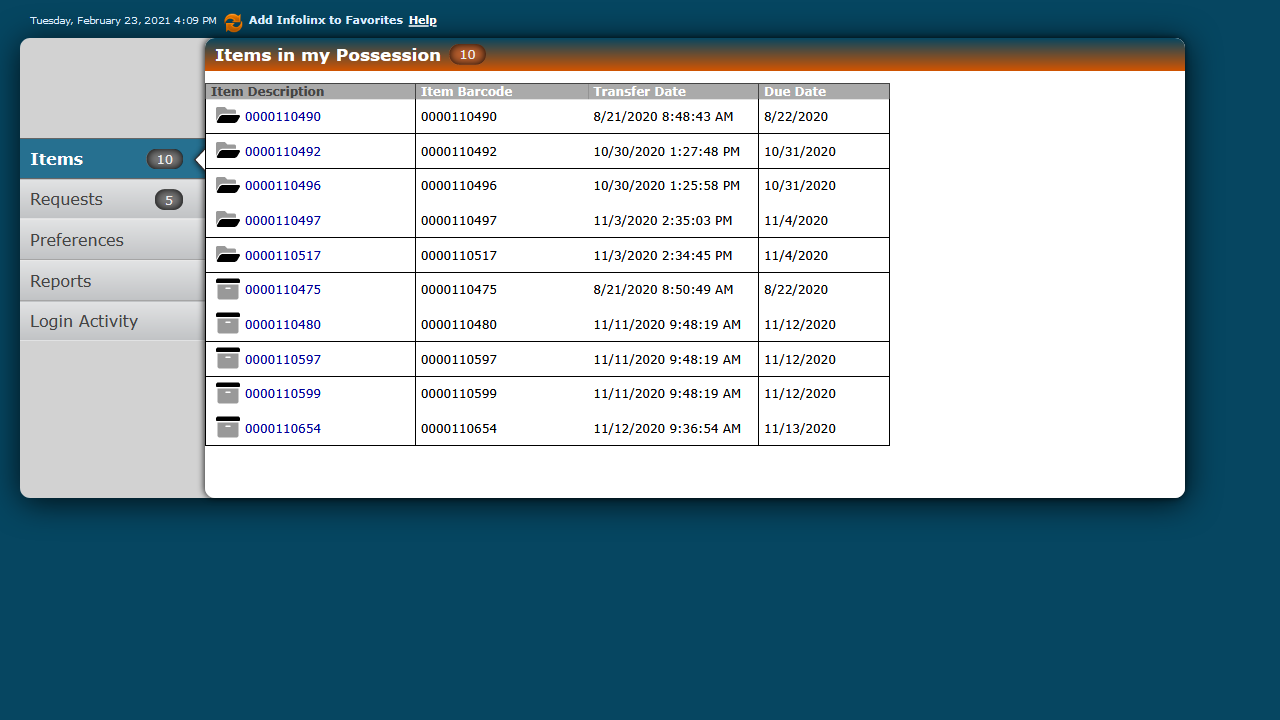This screenshot has width=1280, height=720.
Task: Open Reports from the sidebar
Action: point(112,281)
